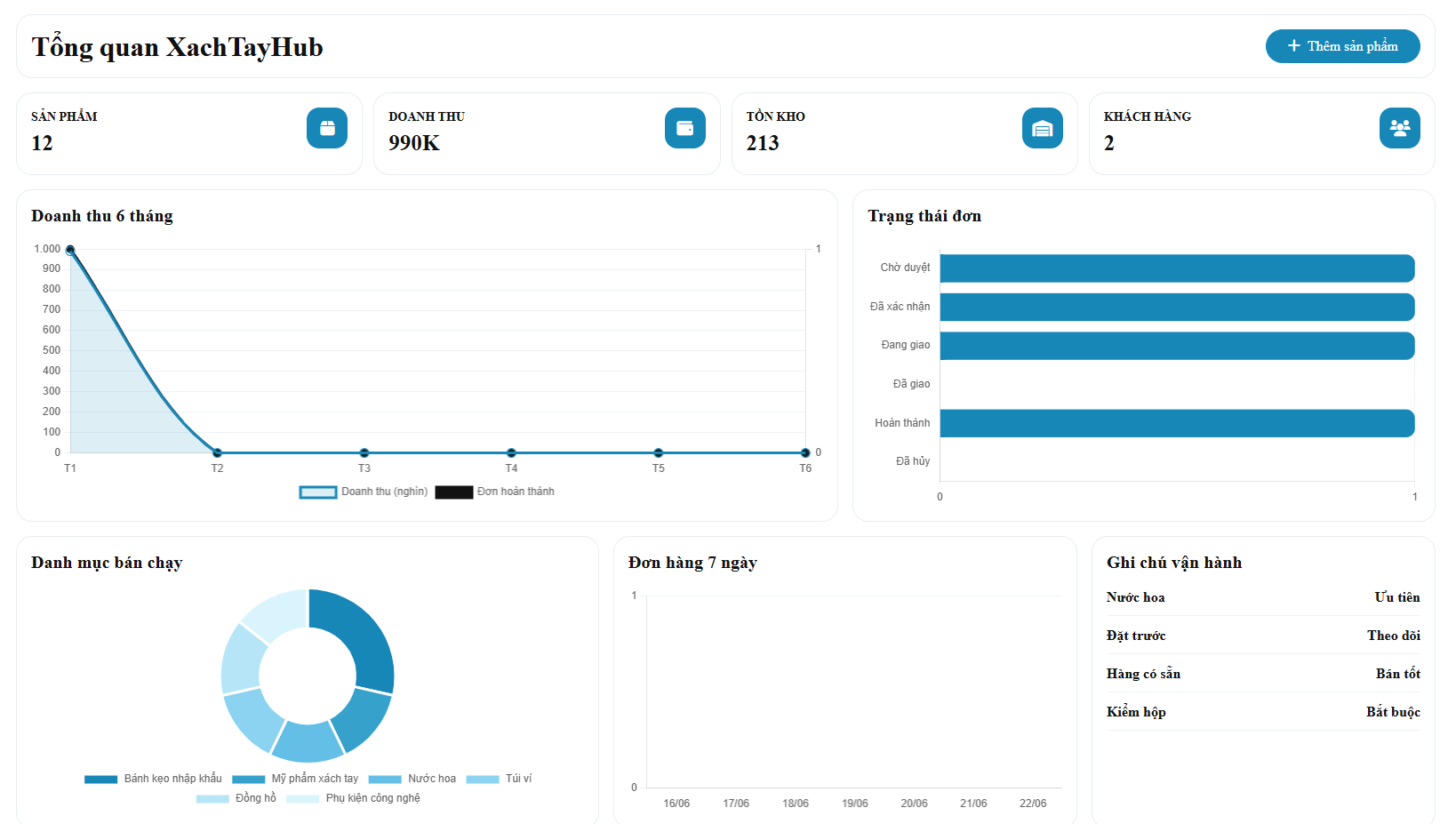Click the Sản phẩm value 12
1456x824 pixels.
[x=42, y=143]
